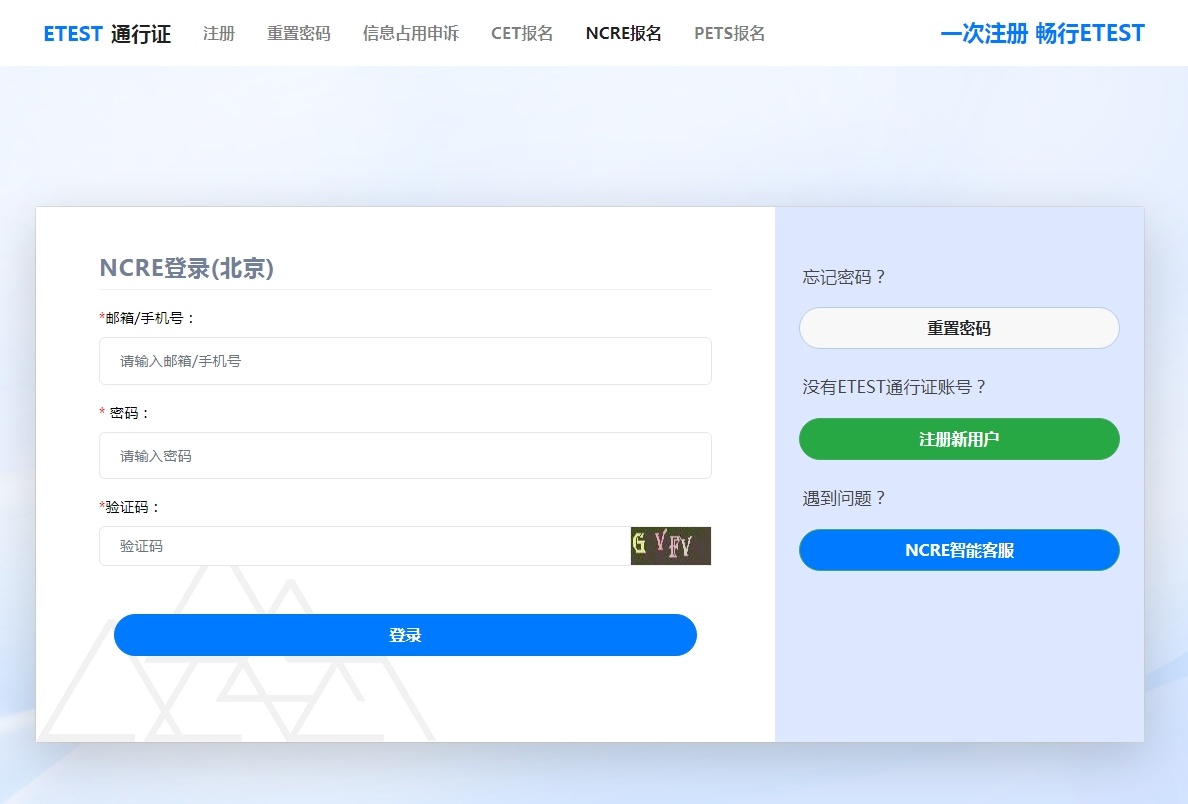Open the 注册 nav item
Screen dimensions: 1188x804
219,34
